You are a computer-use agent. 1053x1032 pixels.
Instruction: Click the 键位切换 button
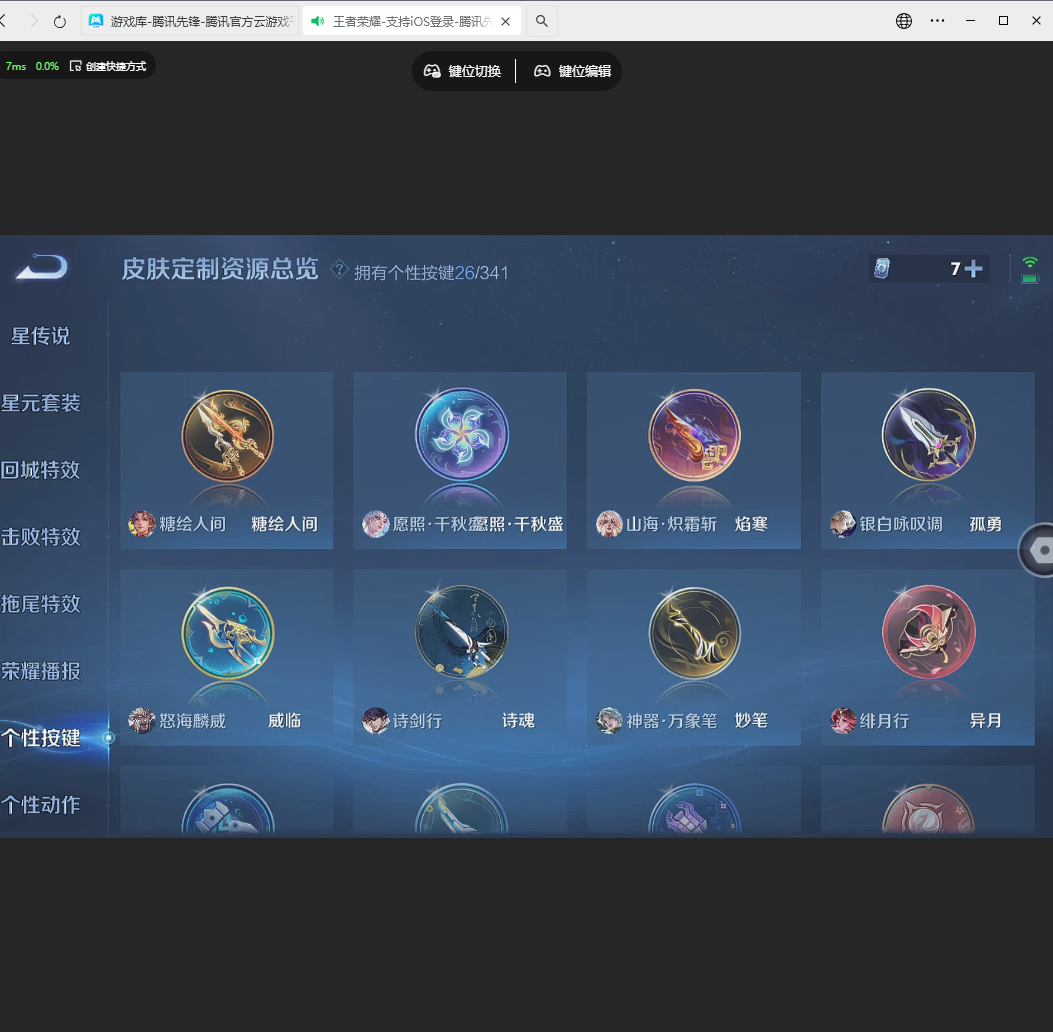[463, 71]
